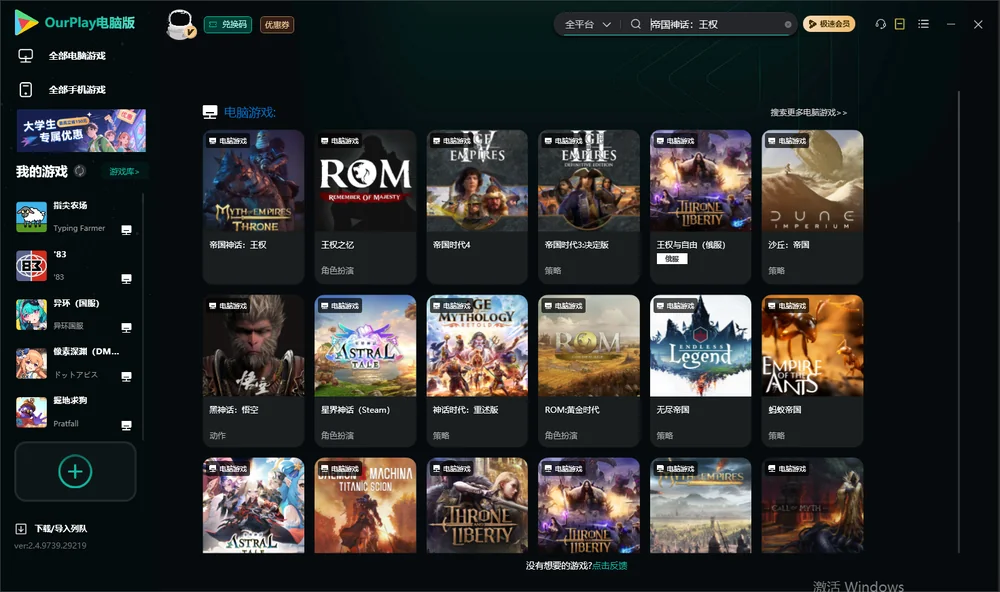
Task: Expand the 全平台 platform dropdown
Action: point(587,24)
